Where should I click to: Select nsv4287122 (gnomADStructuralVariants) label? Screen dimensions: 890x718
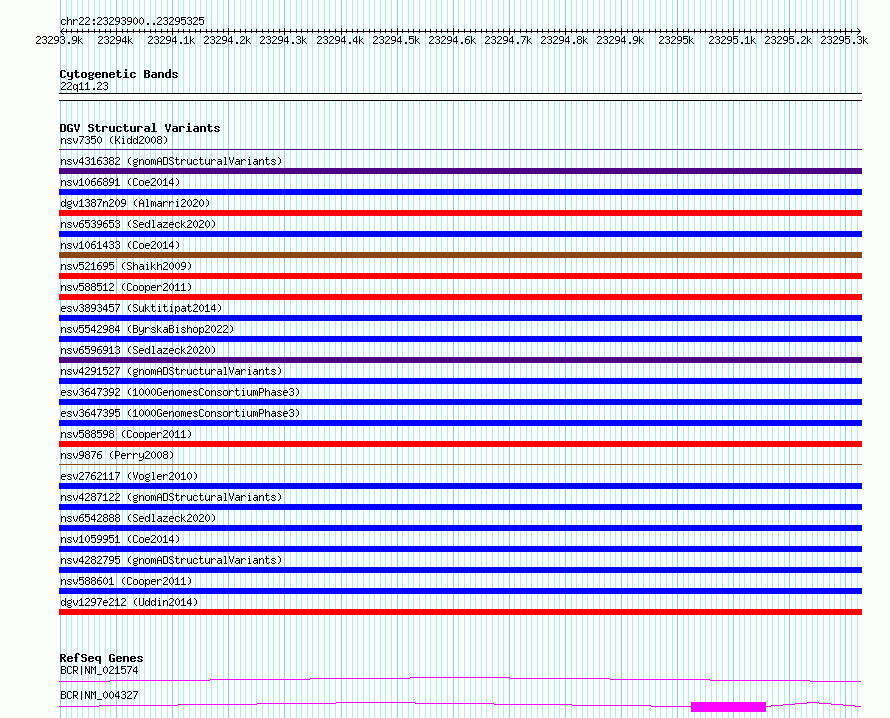(x=171, y=497)
